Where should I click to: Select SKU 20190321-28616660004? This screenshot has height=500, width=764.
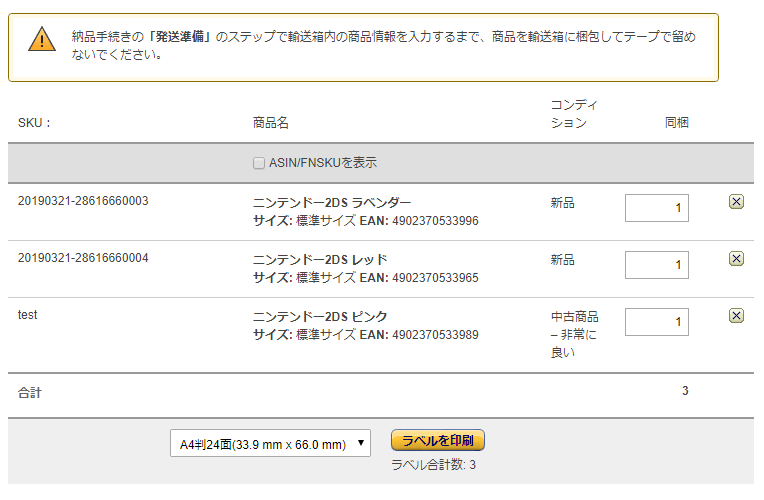click(x=83, y=258)
